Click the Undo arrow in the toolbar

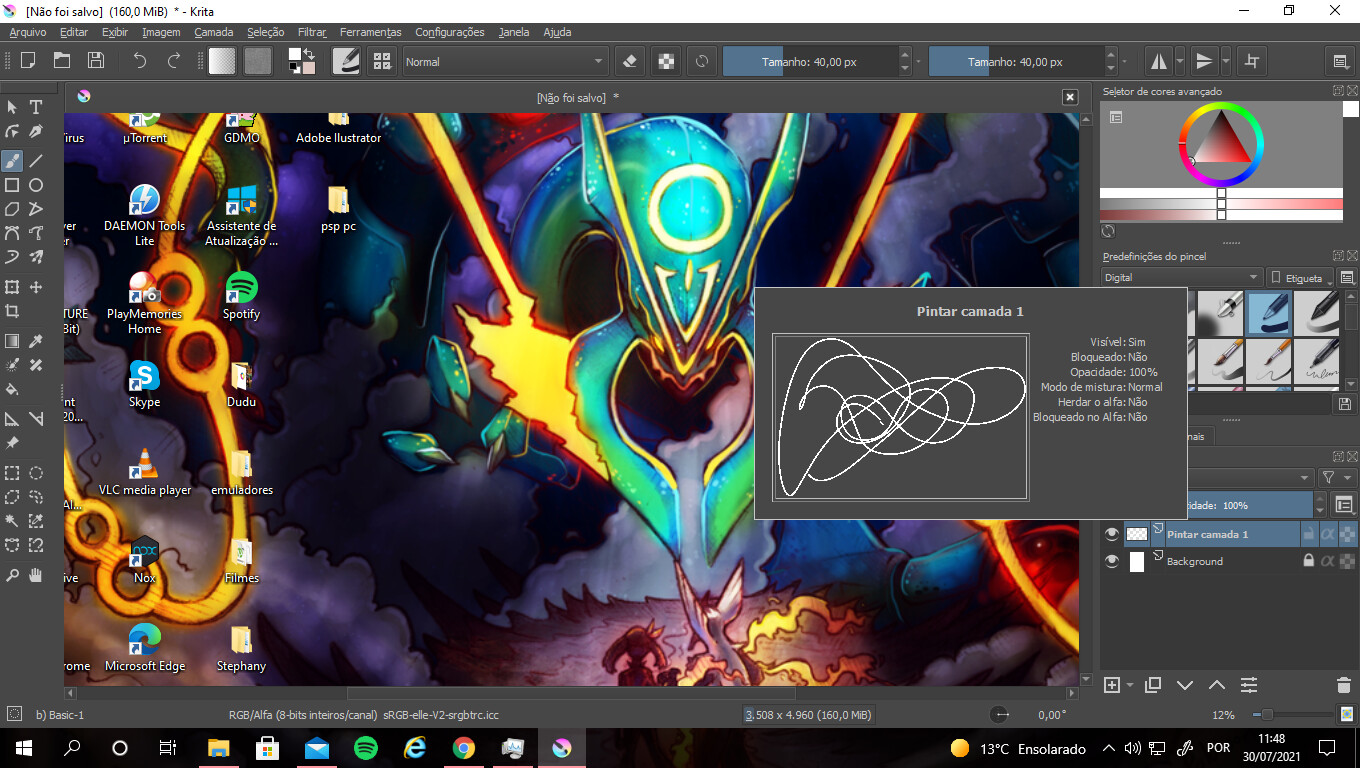pyautogui.click(x=140, y=61)
